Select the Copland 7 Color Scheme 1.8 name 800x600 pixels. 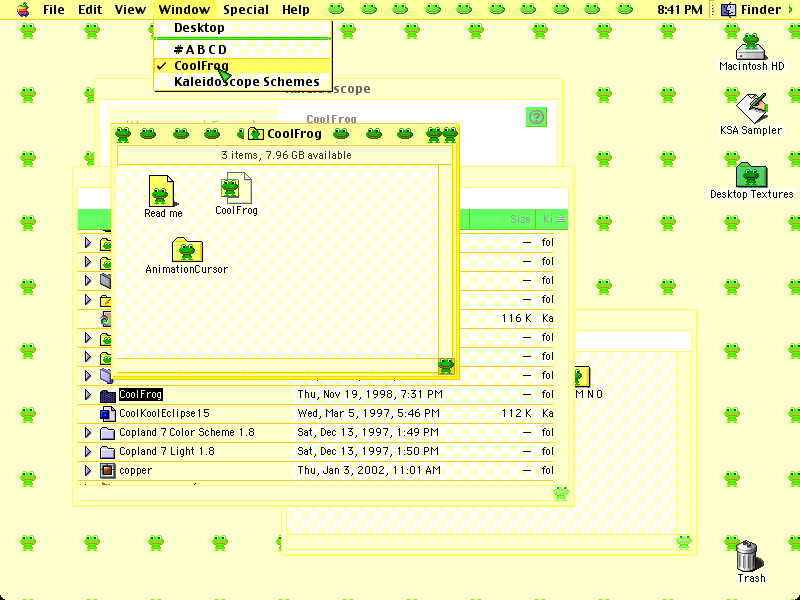(x=187, y=432)
